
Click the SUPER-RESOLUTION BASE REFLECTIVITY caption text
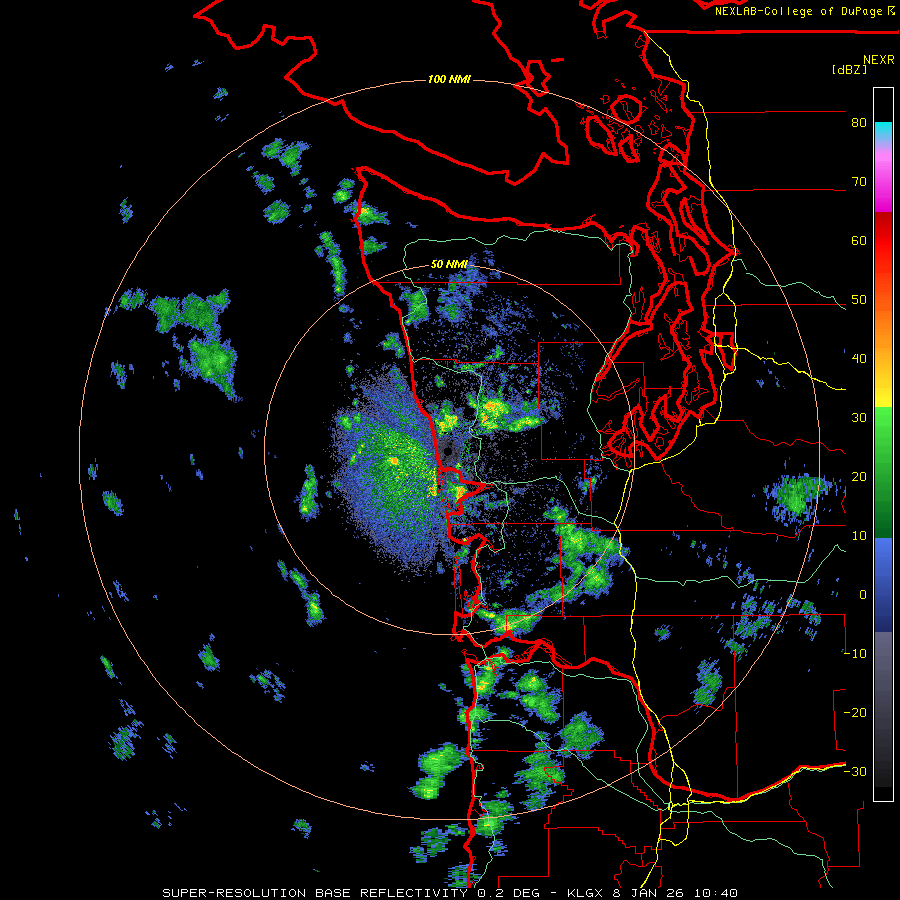point(315,893)
